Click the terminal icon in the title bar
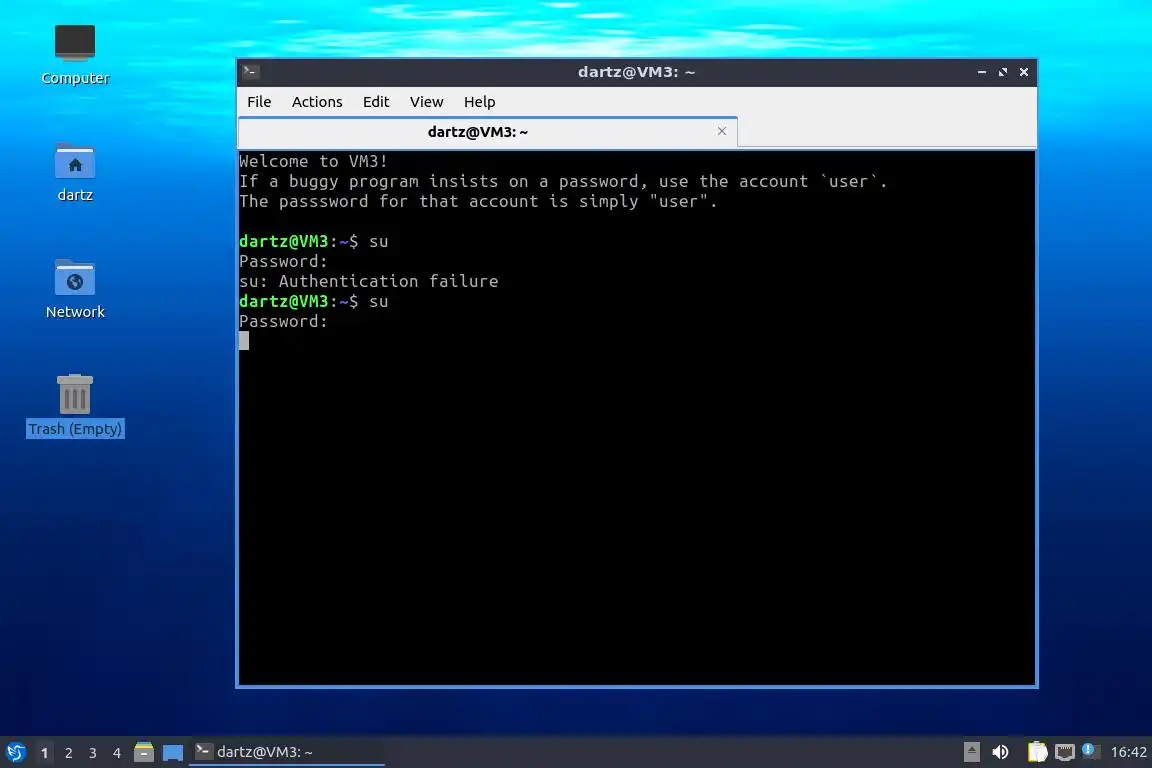Image resolution: width=1152 pixels, height=768 pixels. point(251,71)
